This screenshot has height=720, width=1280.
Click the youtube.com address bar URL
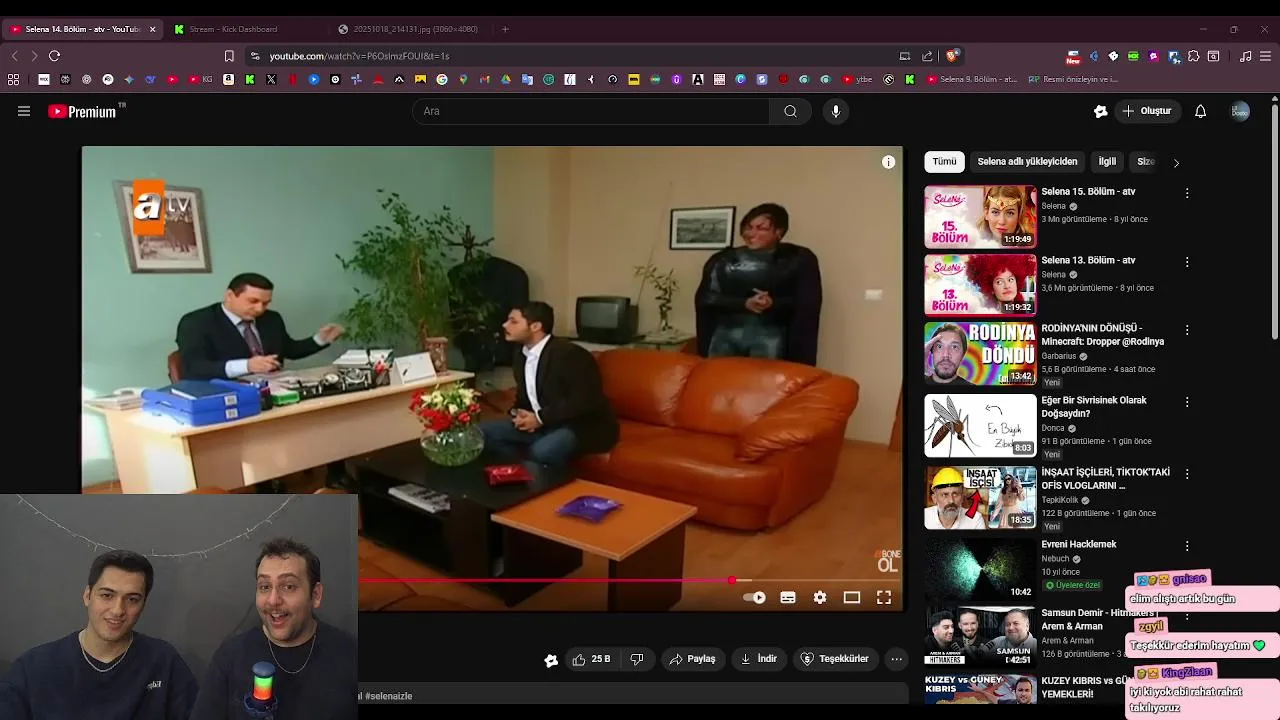coord(359,56)
